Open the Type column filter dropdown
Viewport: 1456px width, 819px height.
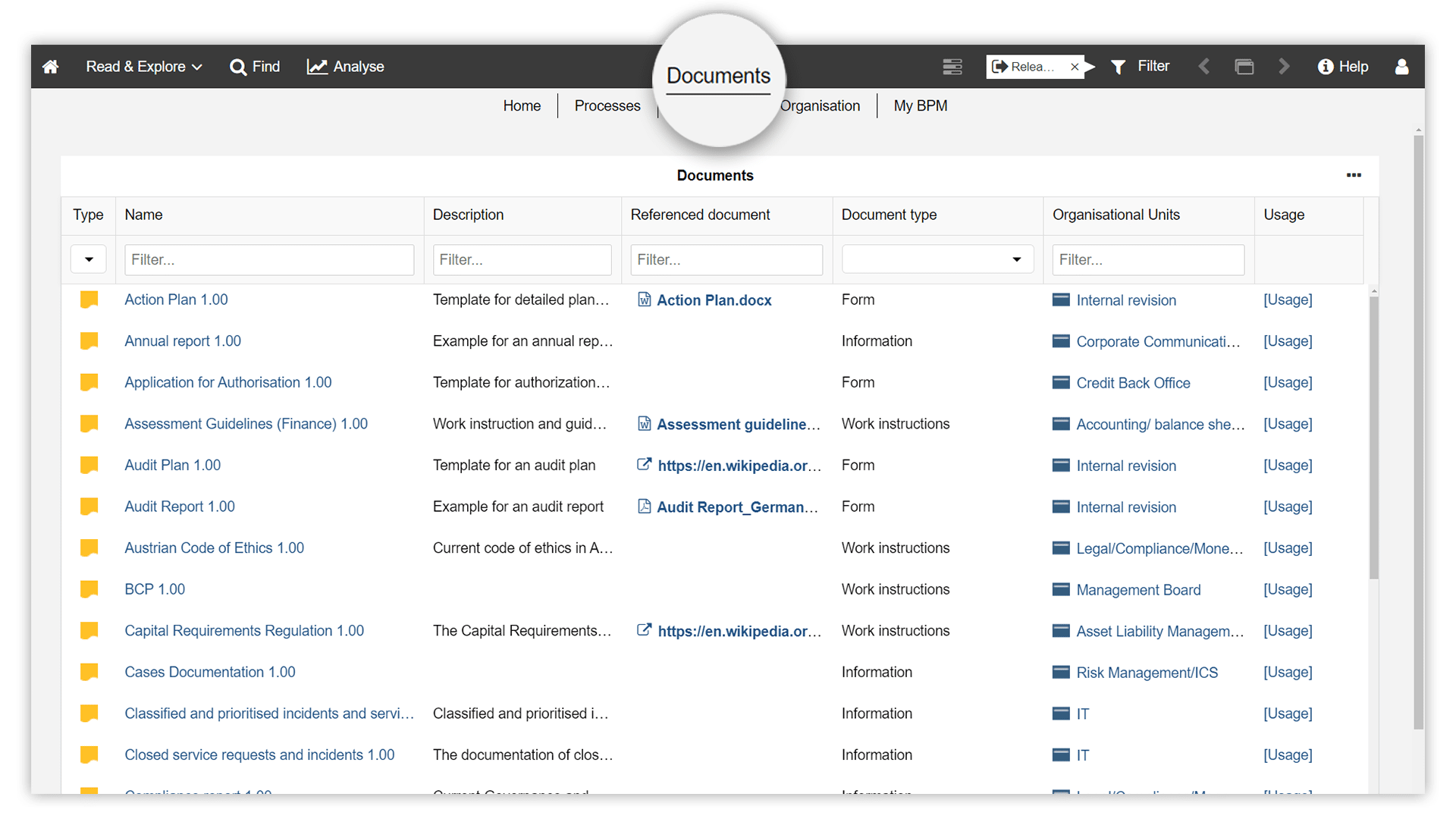click(x=89, y=259)
